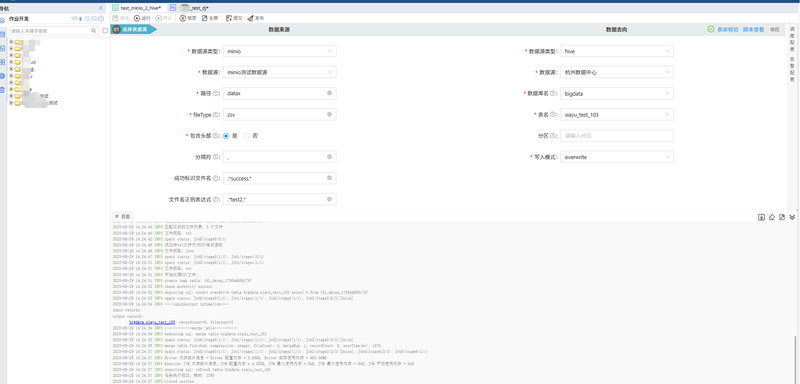Click the 数据来源 section heading

pos(279,30)
